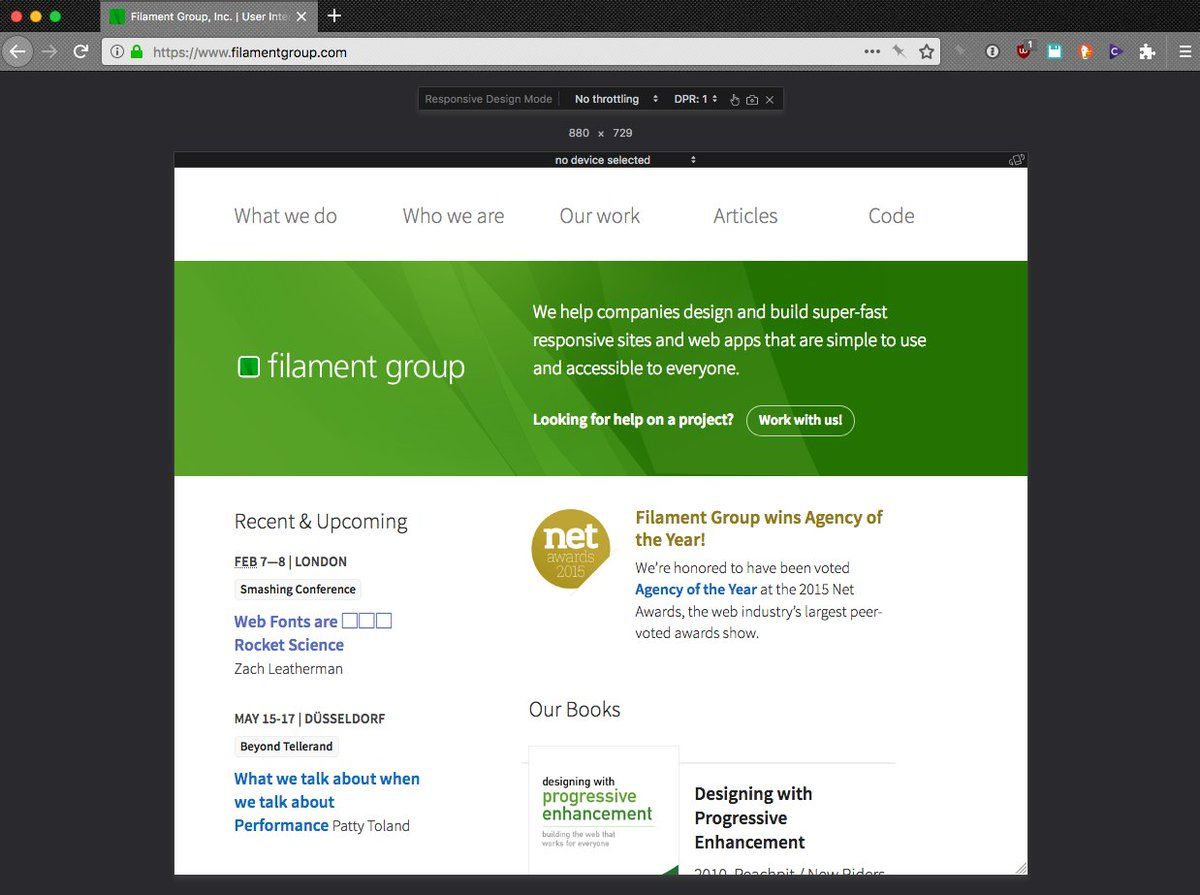Click the 'Zach Leatherman' speaker name
The image size is (1200, 895).
(288, 669)
